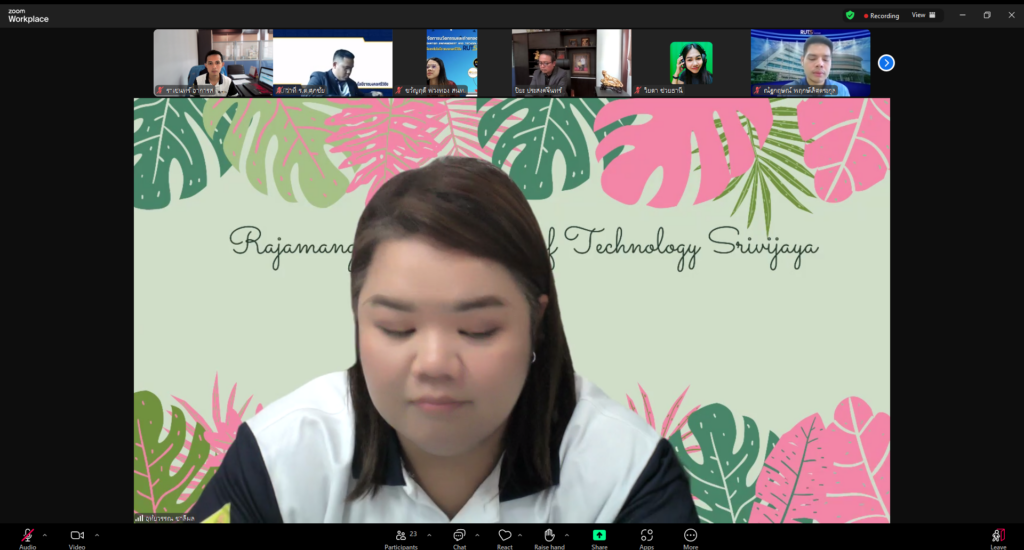
Task: Select the ปิยะ participant thumbnail
Action: click(571, 63)
